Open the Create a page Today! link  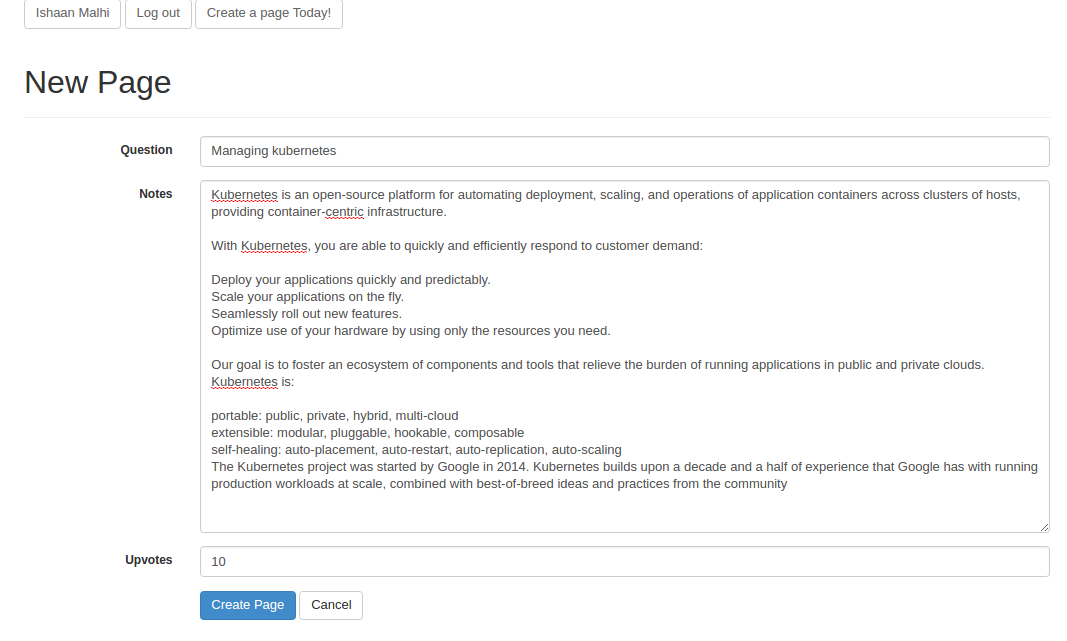pos(269,13)
